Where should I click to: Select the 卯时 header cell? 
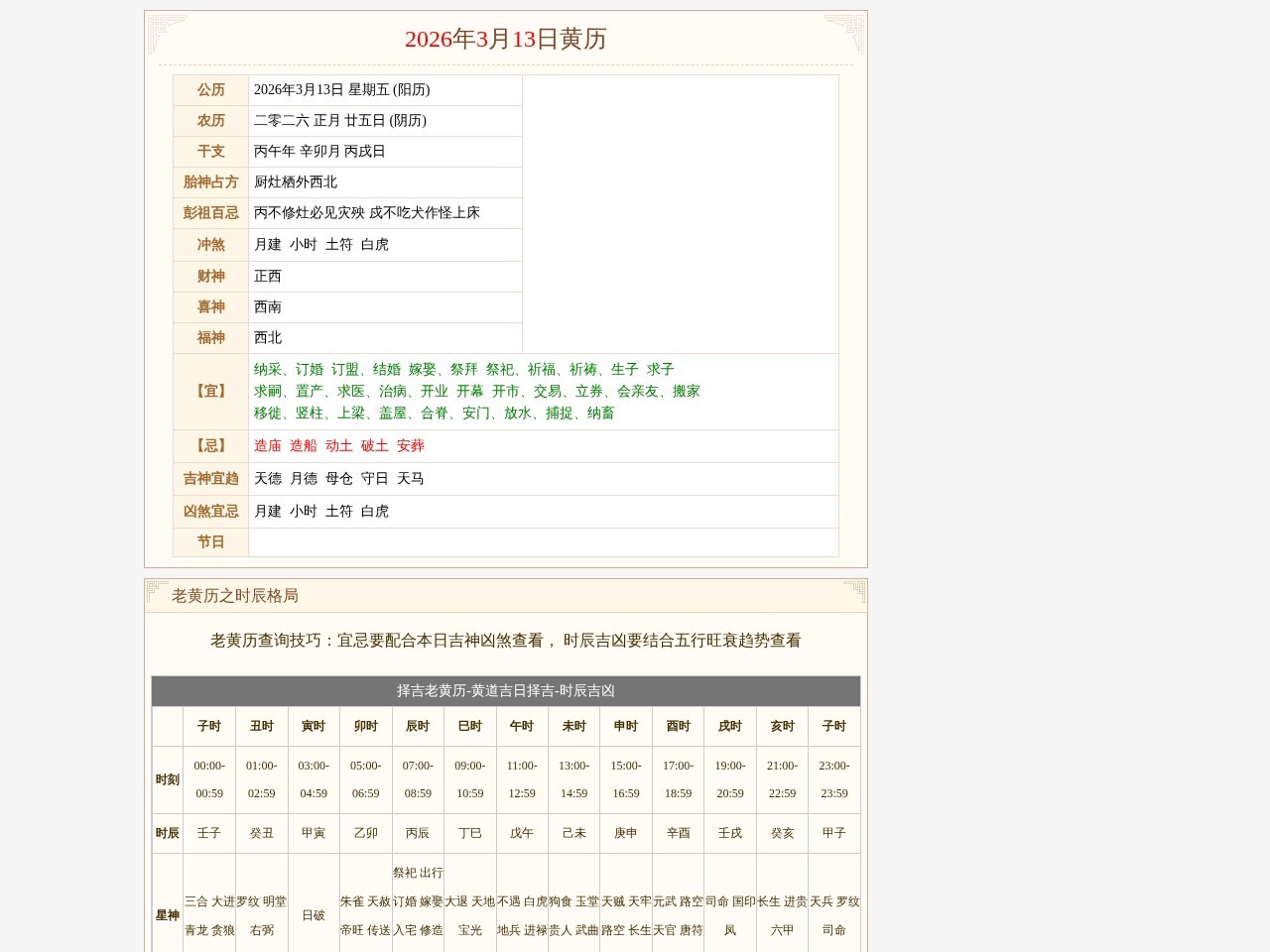tap(365, 725)
